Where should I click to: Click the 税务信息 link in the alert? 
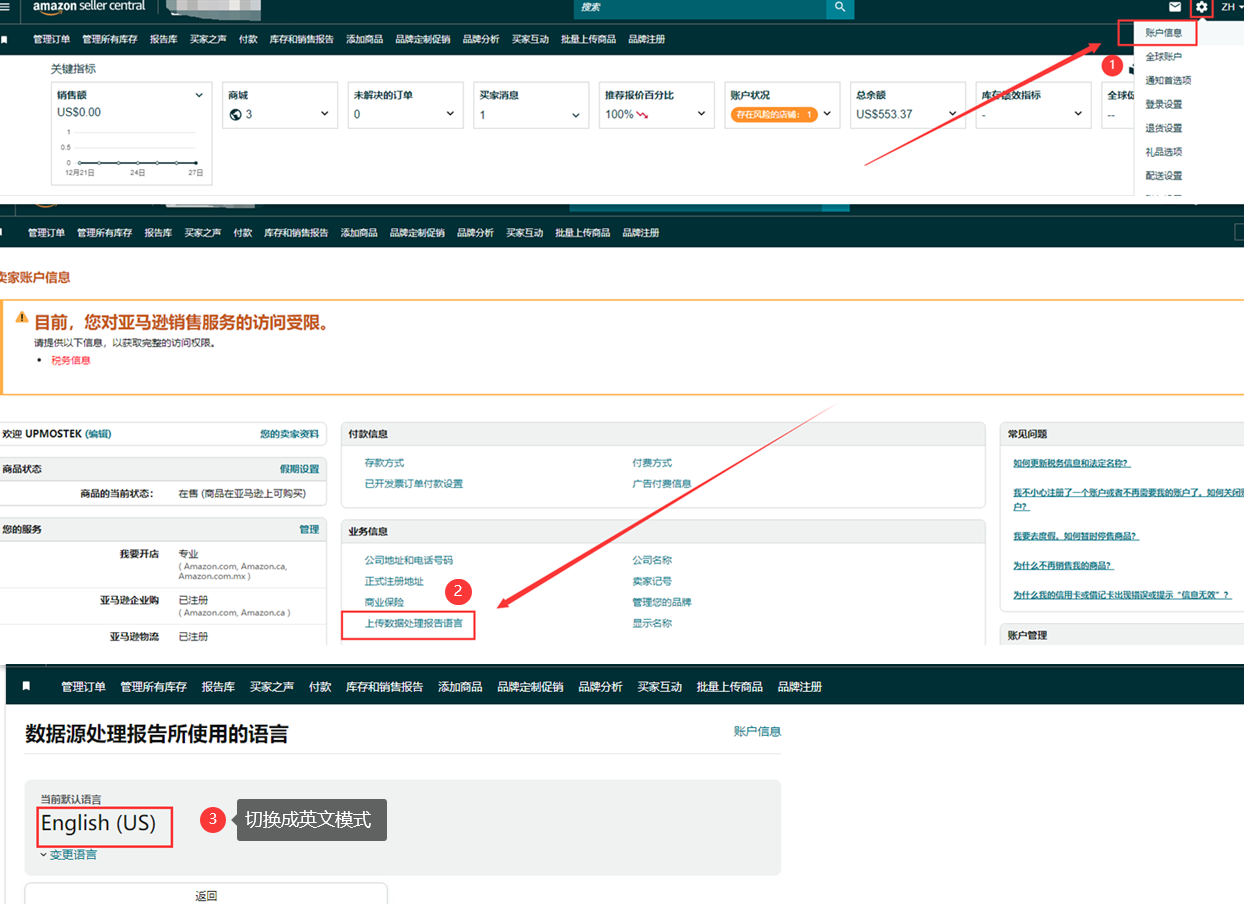(71, 360)
